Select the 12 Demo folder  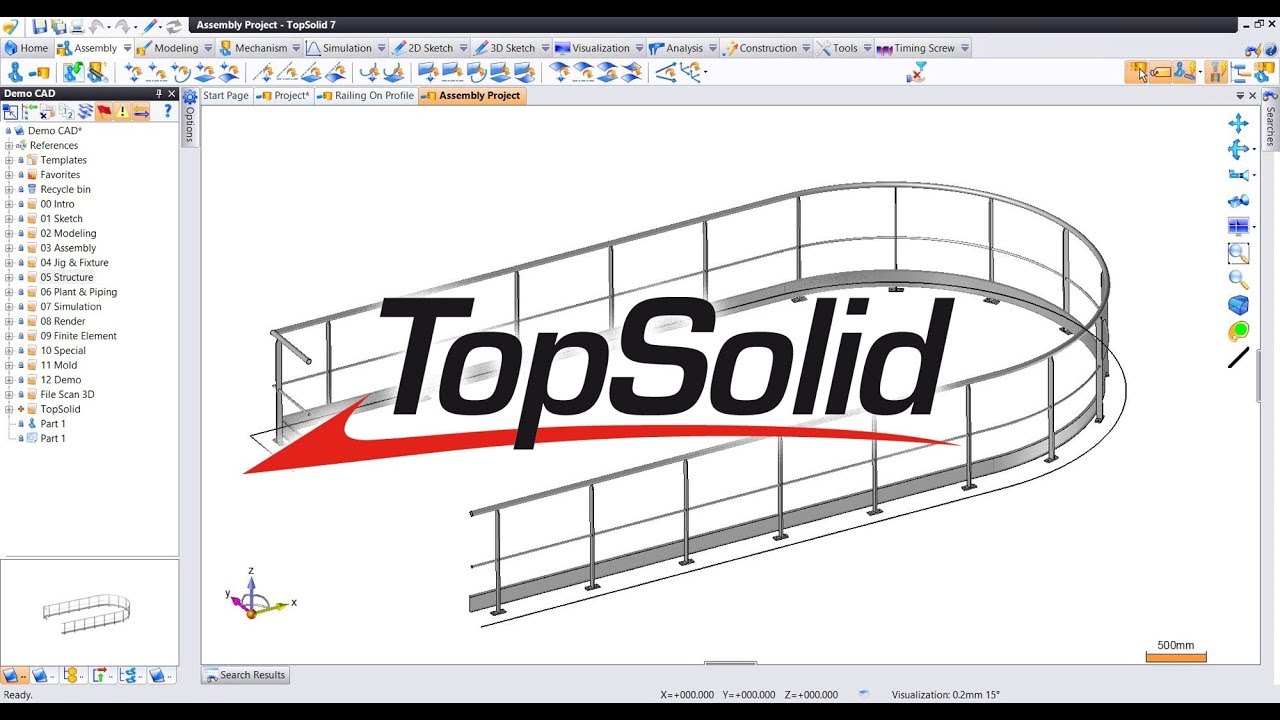point(60,380)
